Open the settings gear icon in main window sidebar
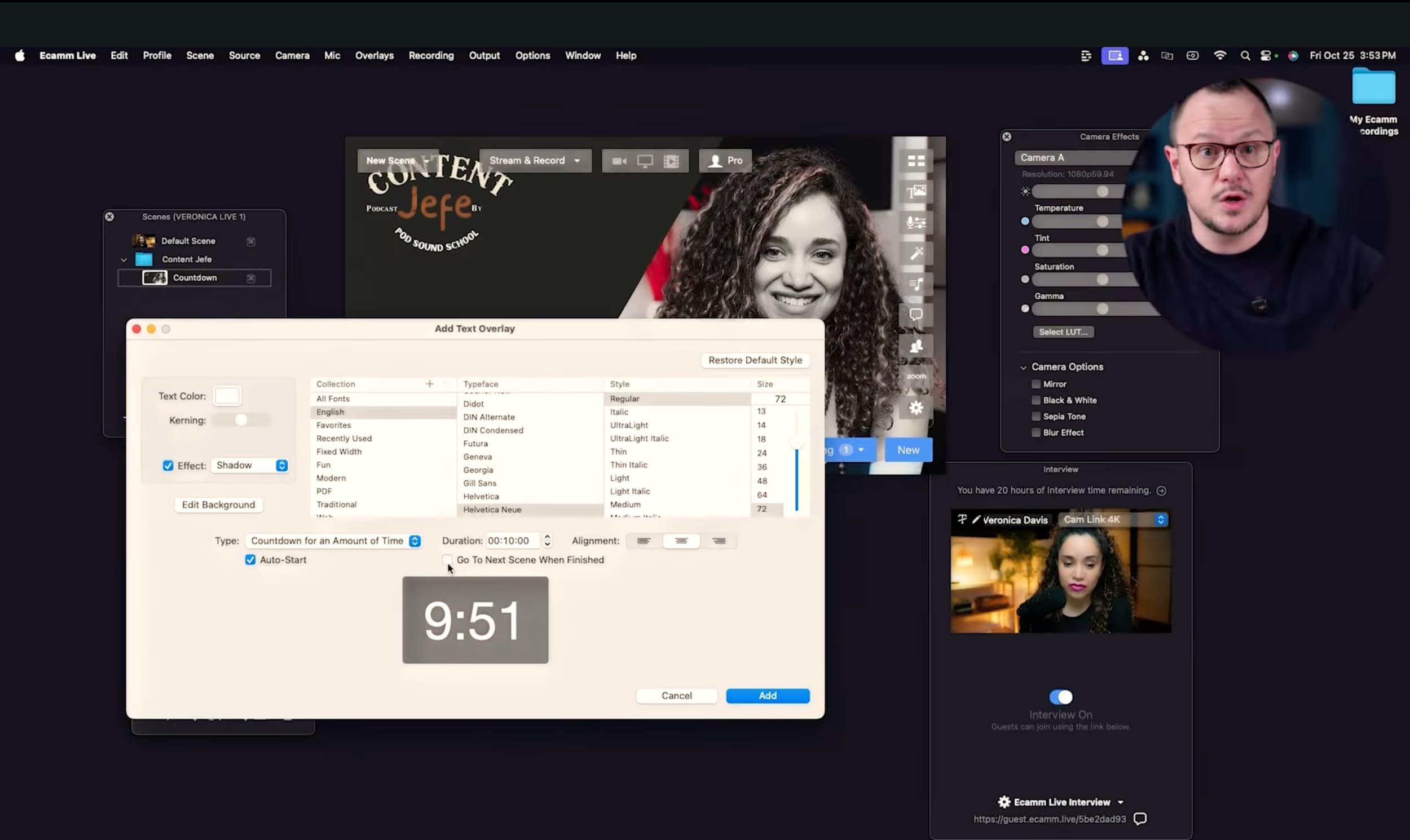Image resolution: width=1410 pixels, height=840 pixels. 915,408
